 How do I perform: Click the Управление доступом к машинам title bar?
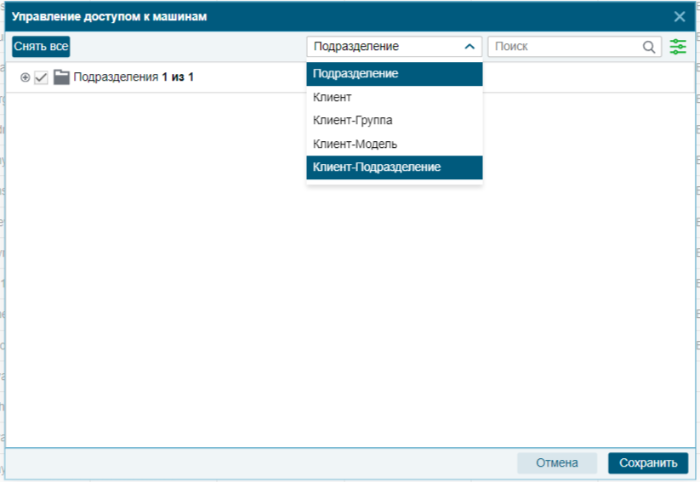[300, 16]
